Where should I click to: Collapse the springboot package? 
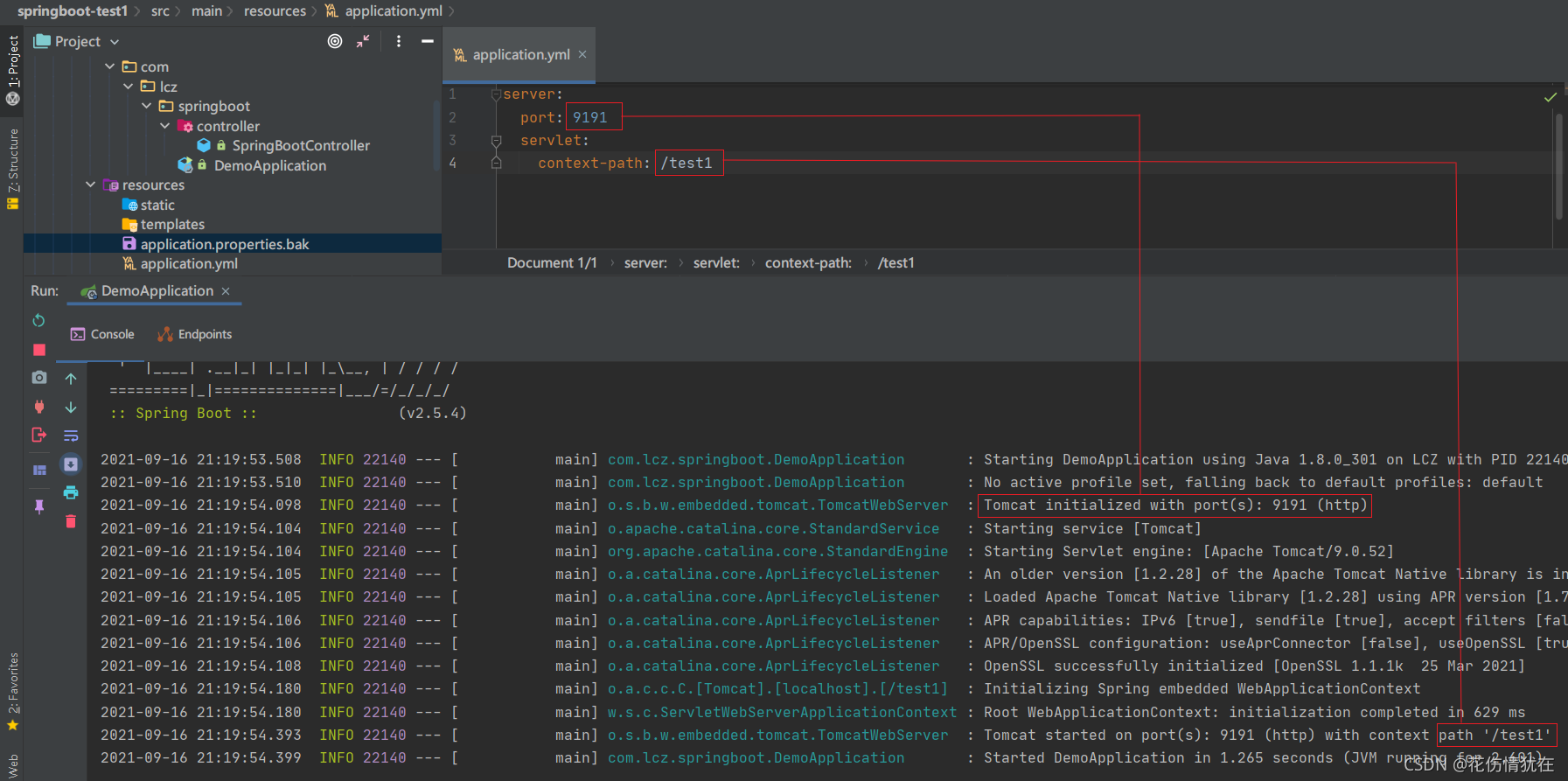pyautogui.click(x=147, y=106)
